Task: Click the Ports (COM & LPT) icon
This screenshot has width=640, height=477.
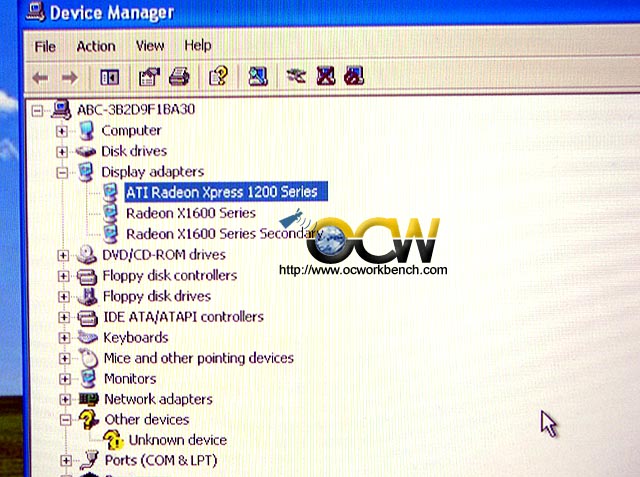Action: pos(89,460)
